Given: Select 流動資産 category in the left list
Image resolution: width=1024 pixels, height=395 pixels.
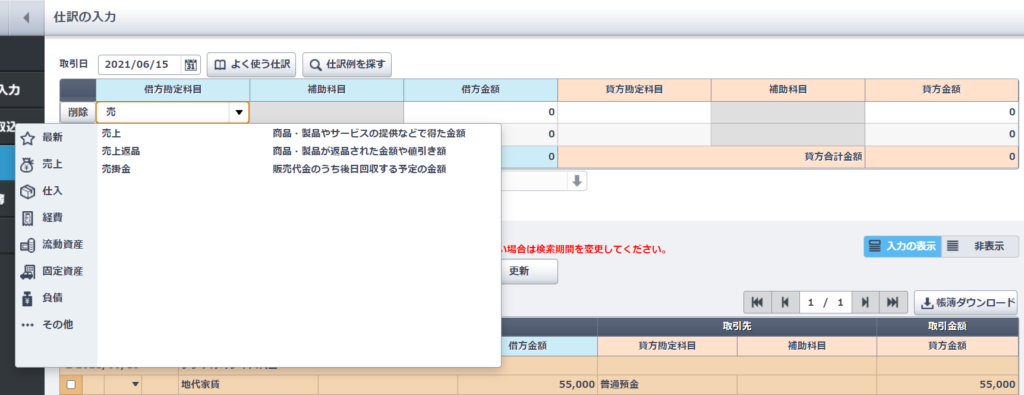Looking at the screenshot, I should coord(63,245).
